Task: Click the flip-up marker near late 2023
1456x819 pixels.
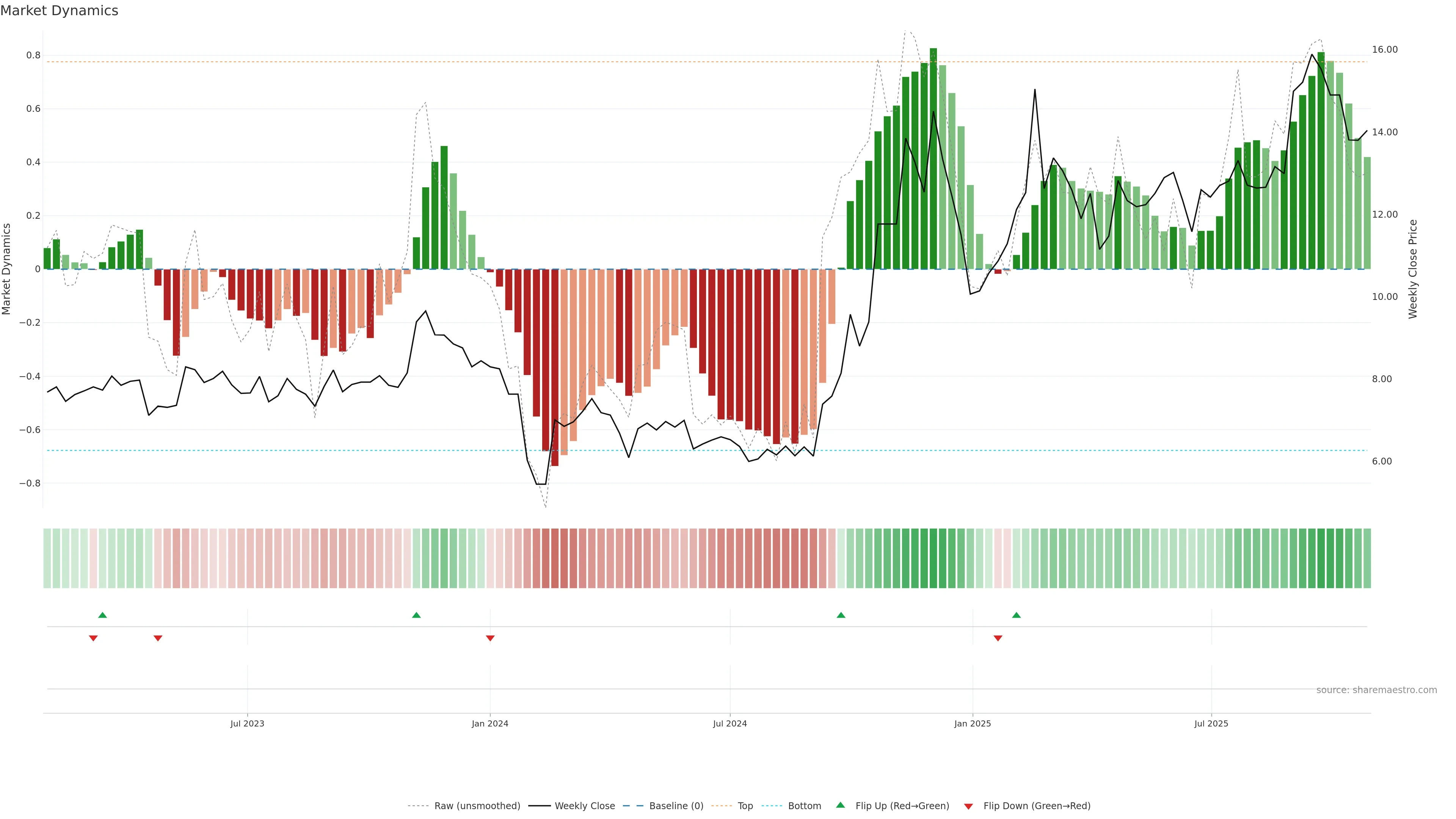Action: coord(417,615)
